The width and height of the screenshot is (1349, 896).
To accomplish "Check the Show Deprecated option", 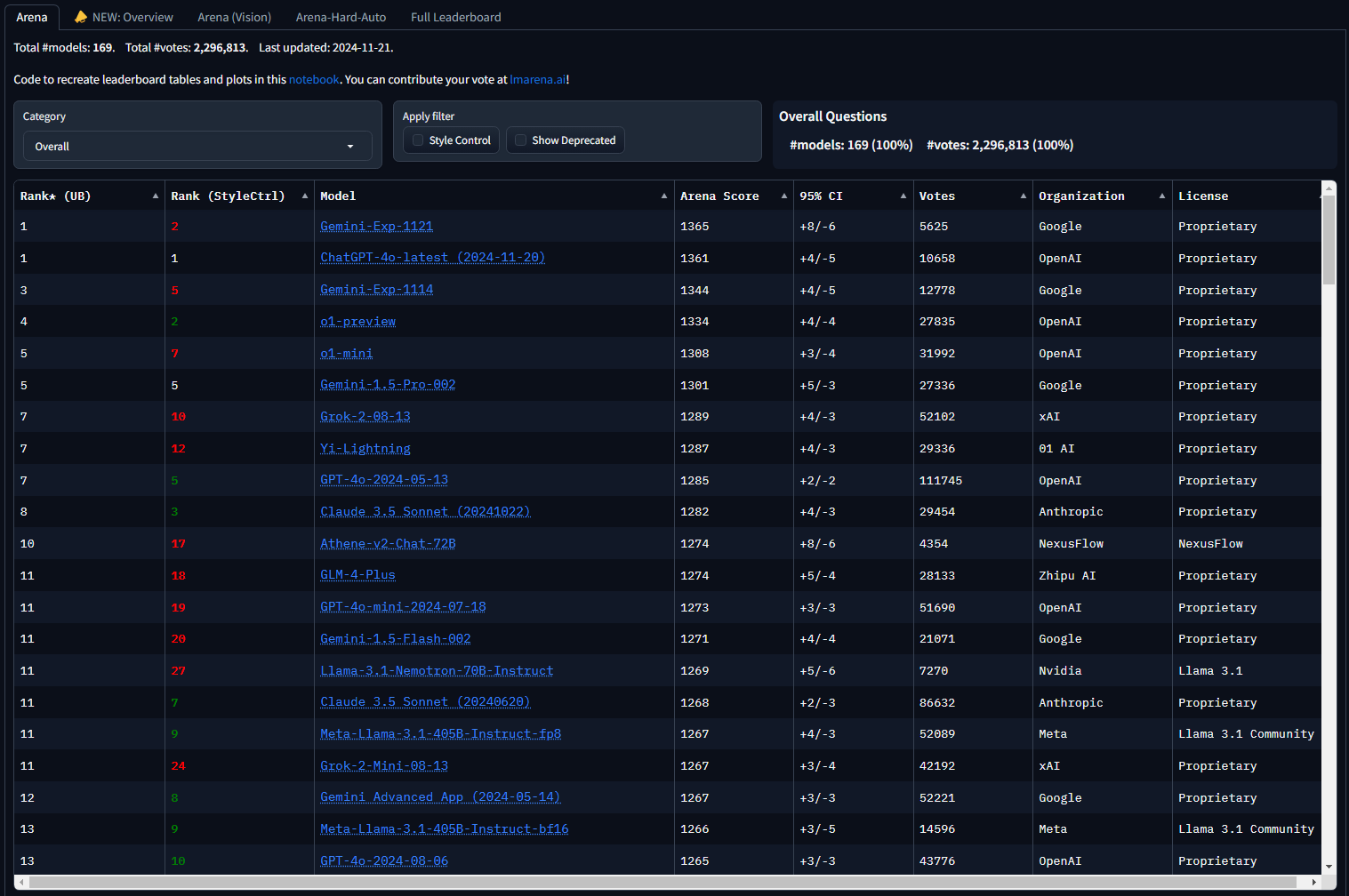I will [x=520, y=140].
